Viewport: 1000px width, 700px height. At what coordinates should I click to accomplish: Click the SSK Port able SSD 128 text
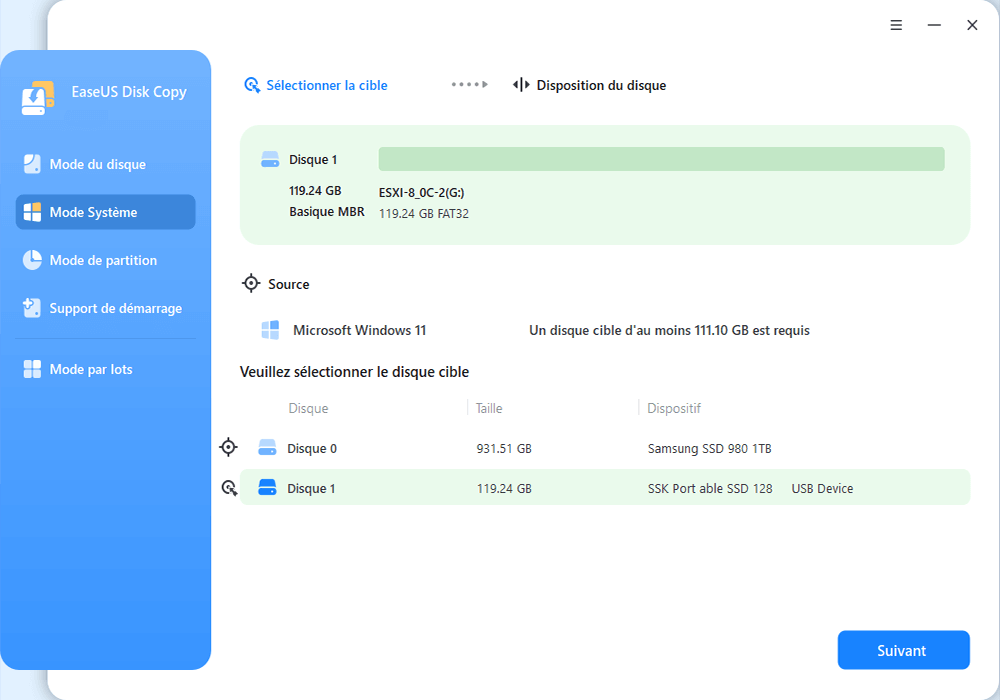point(710,488)
